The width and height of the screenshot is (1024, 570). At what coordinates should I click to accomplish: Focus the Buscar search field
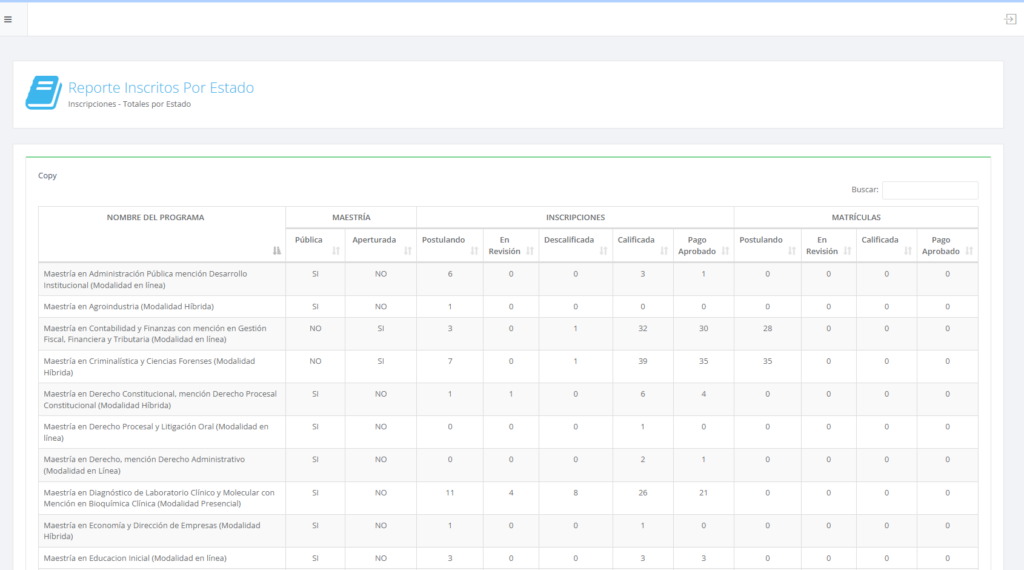(x=929, y=190)
